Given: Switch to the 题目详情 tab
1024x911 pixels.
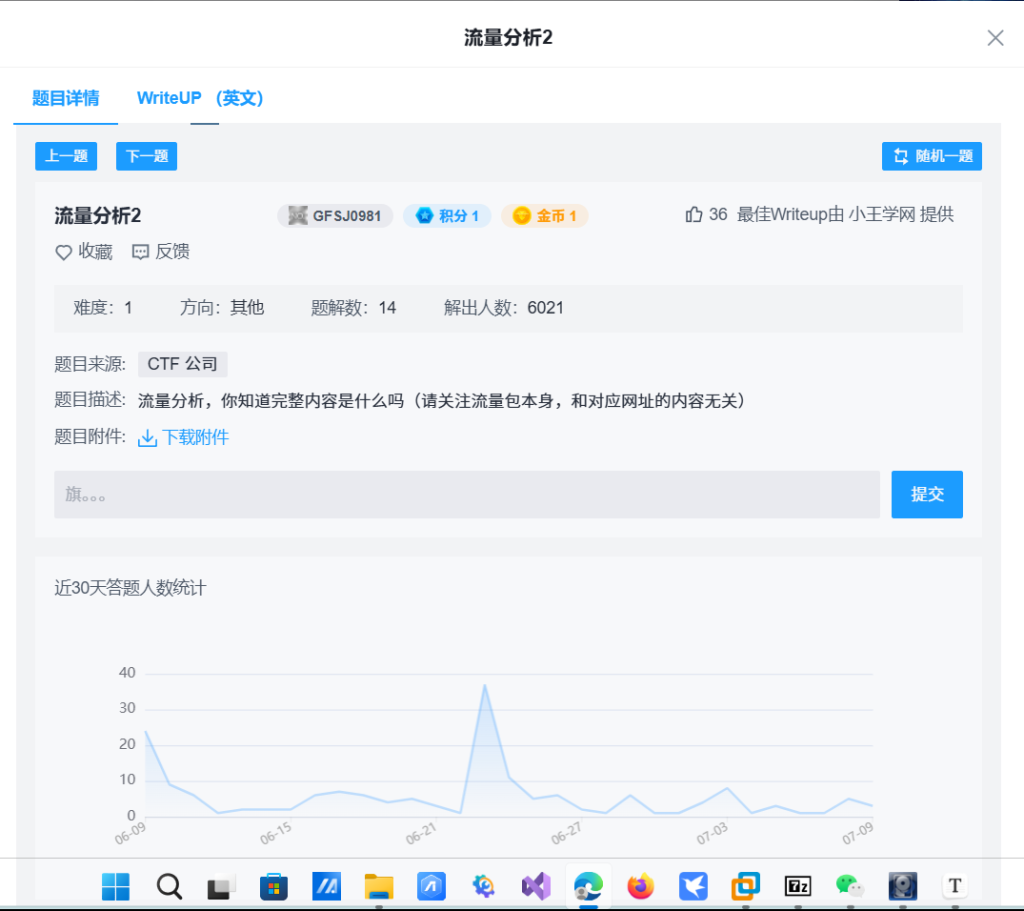Looking at the screenshot, I should [x=65, y=98].
